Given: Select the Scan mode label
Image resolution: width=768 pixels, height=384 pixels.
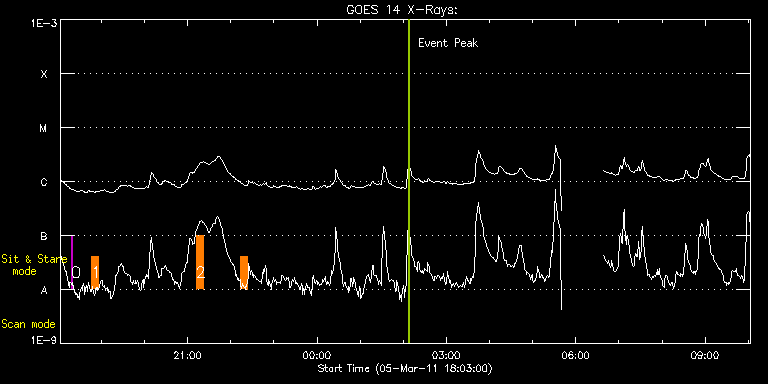Looking at the screenshot, I should pyautogui.click(x=28, y=324).
